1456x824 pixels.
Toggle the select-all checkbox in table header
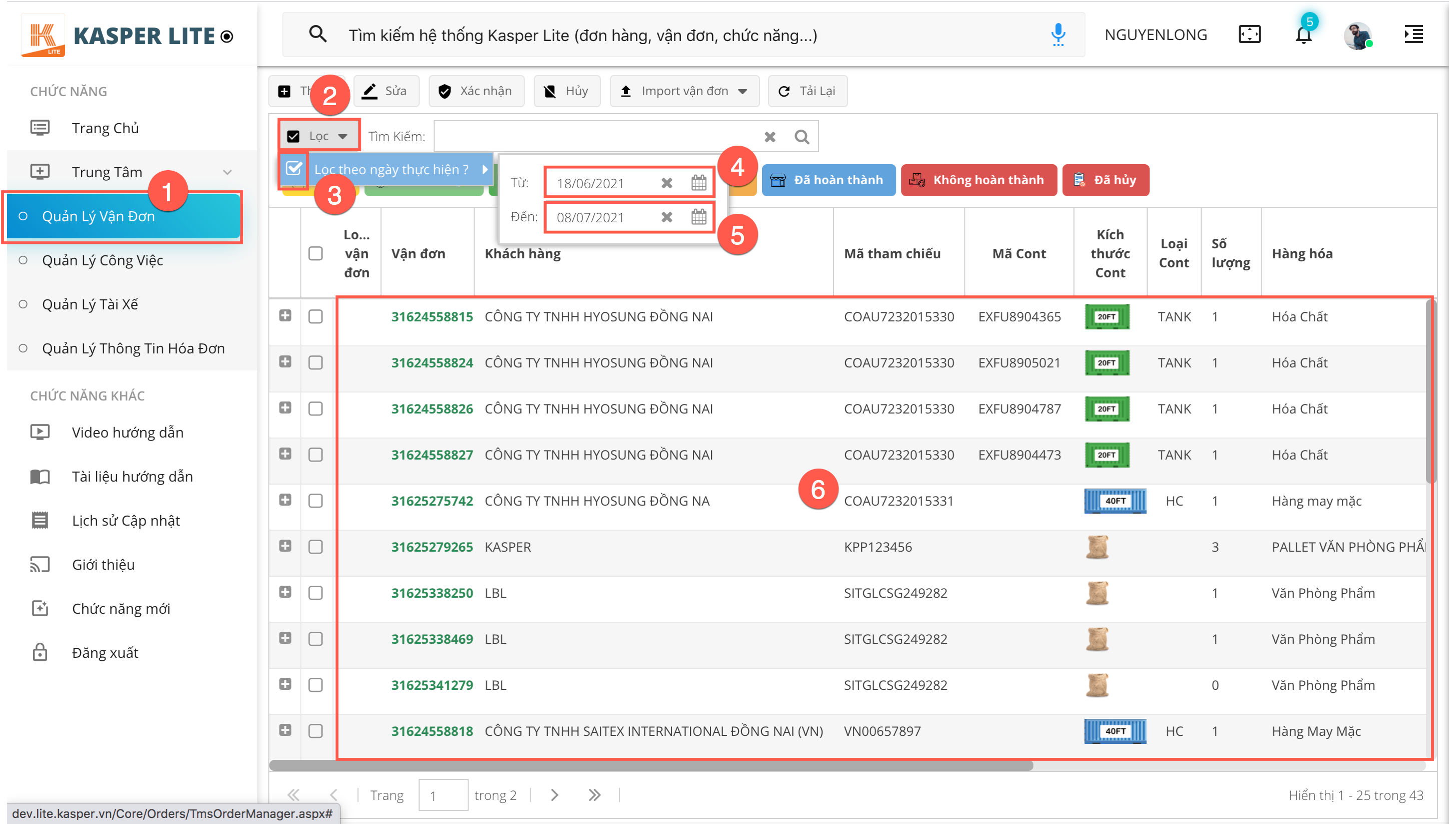pos(316,253)
